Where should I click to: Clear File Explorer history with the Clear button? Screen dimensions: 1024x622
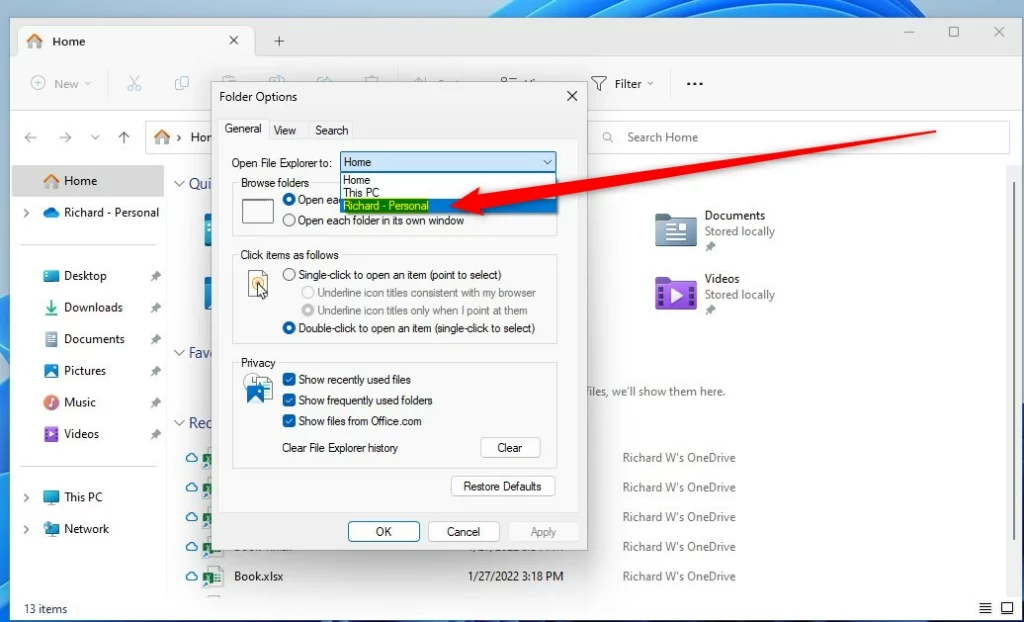pos(510,447)
